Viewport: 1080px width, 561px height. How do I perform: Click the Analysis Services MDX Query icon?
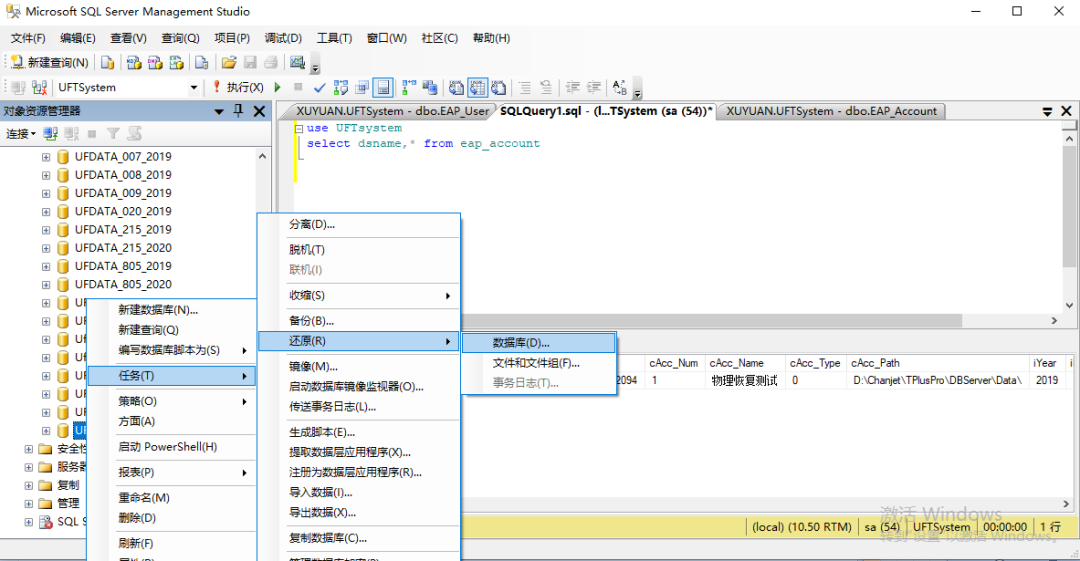point(134,63)
